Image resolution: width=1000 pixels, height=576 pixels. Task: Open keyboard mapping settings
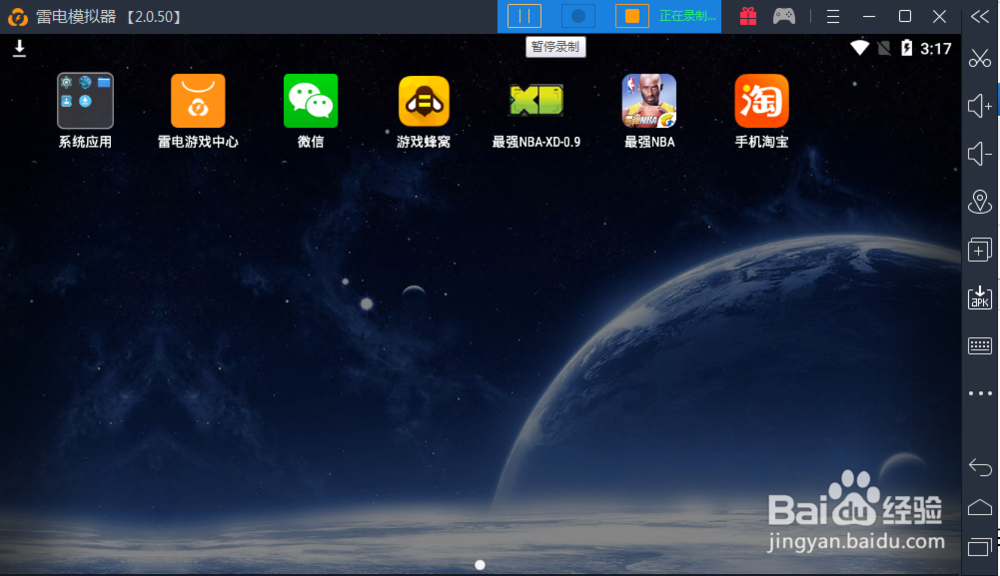click(980, 346)
